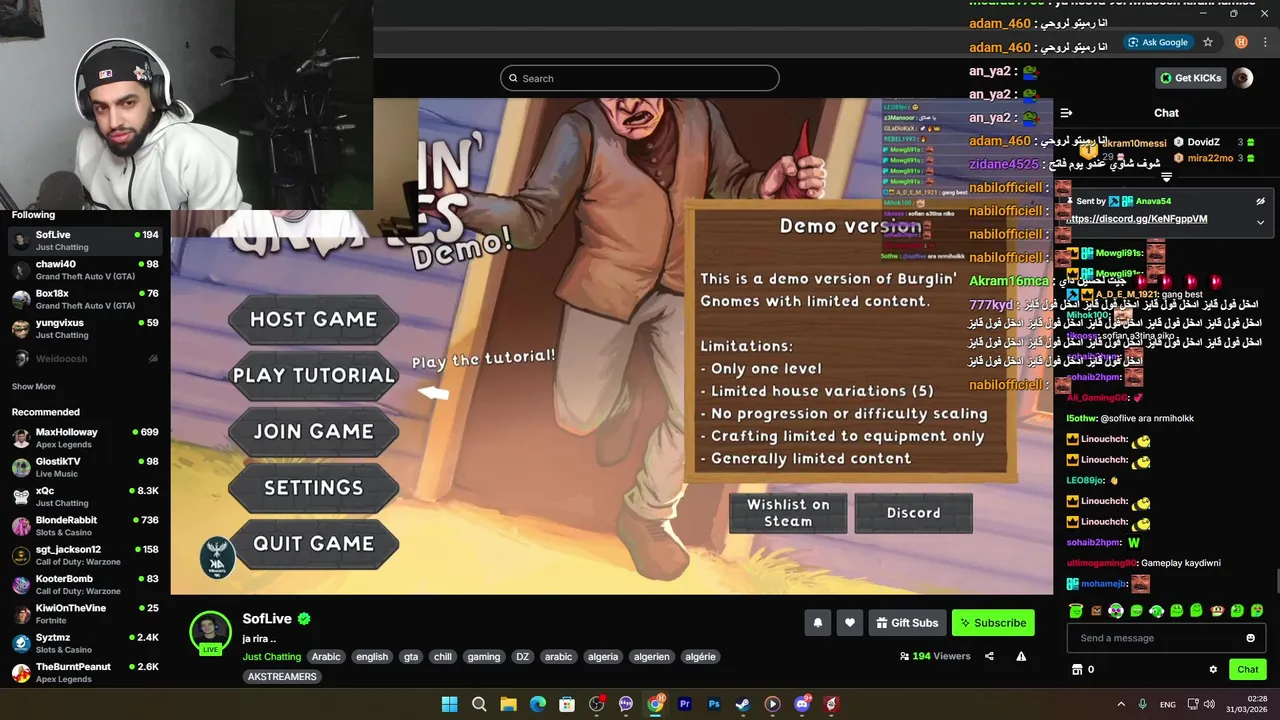The height and width of the screenshot is (720, 1280).
Task: Open MaxHolloway recommended channel
Action: tap(85, 438)
